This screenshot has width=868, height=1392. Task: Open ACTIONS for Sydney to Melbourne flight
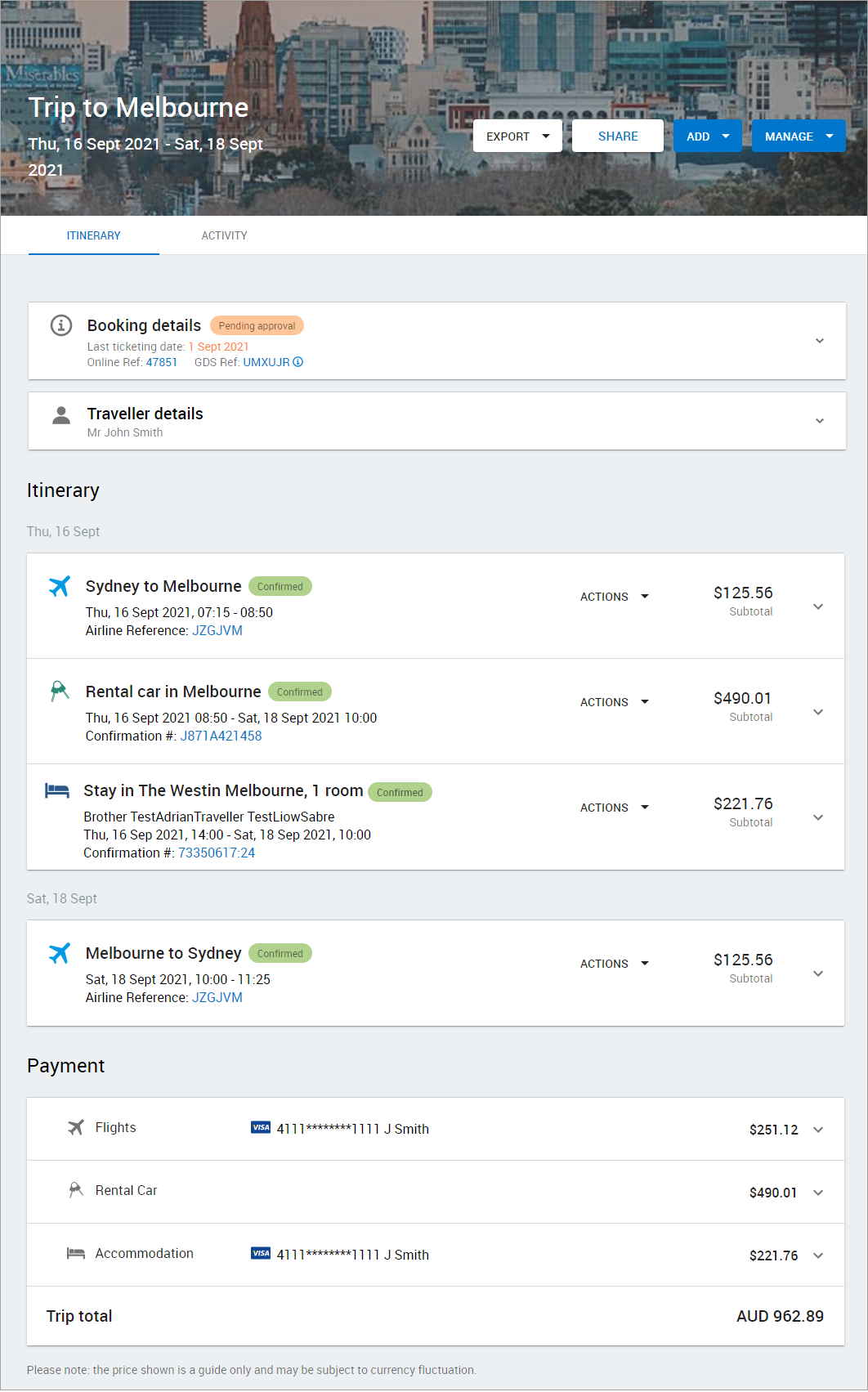[615, 597]
